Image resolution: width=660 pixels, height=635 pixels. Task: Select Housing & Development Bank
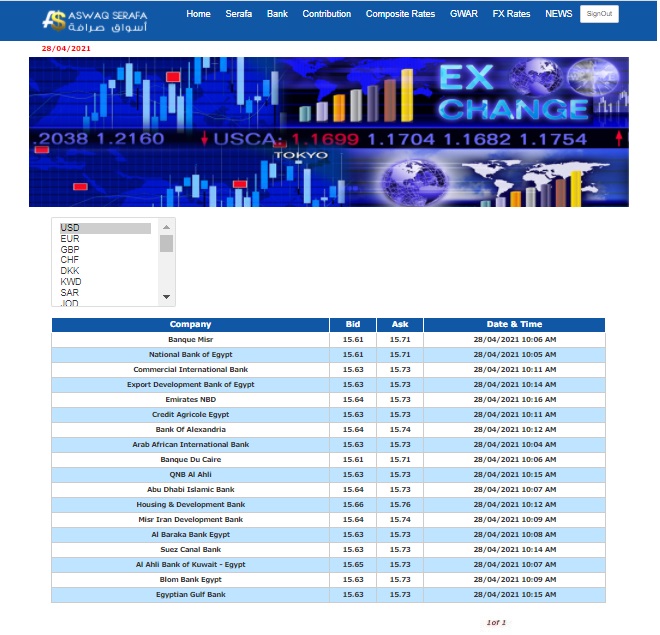(x=191, y=505)
